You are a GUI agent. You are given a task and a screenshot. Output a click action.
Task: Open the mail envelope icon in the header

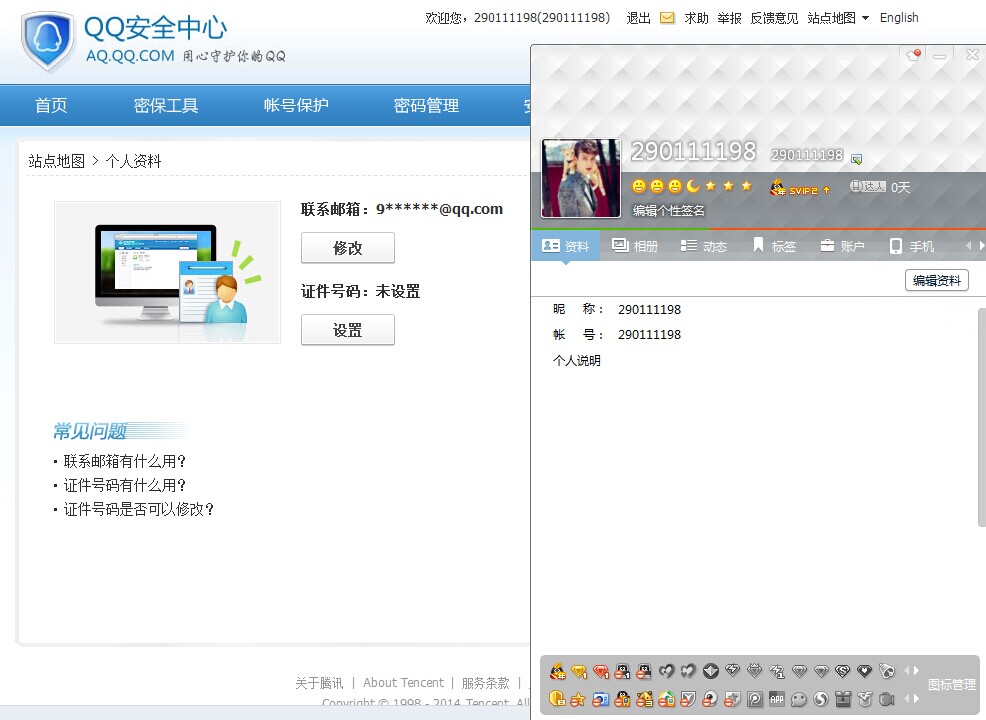[667, 18]
